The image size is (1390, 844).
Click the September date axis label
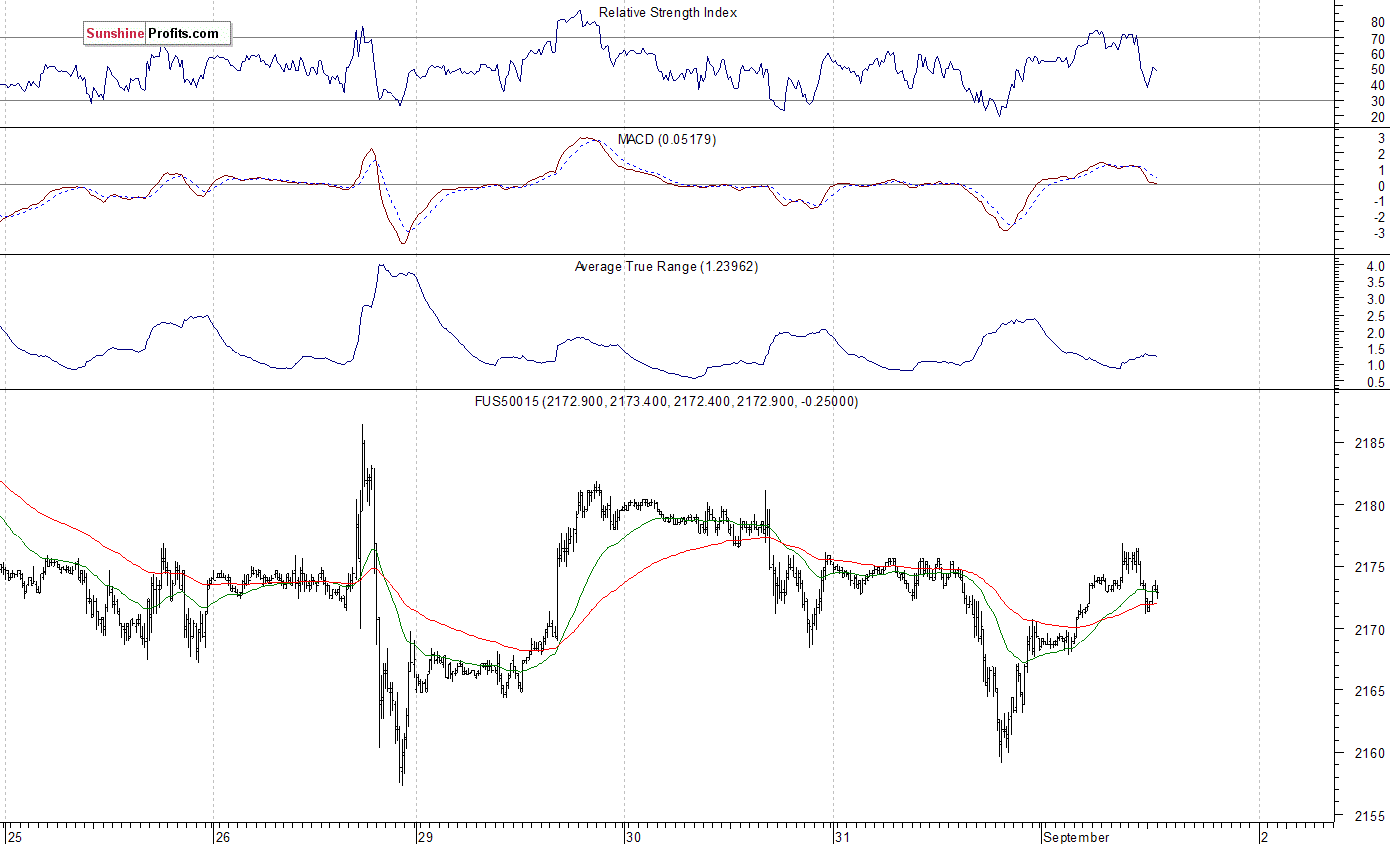tap(1075, 836)
